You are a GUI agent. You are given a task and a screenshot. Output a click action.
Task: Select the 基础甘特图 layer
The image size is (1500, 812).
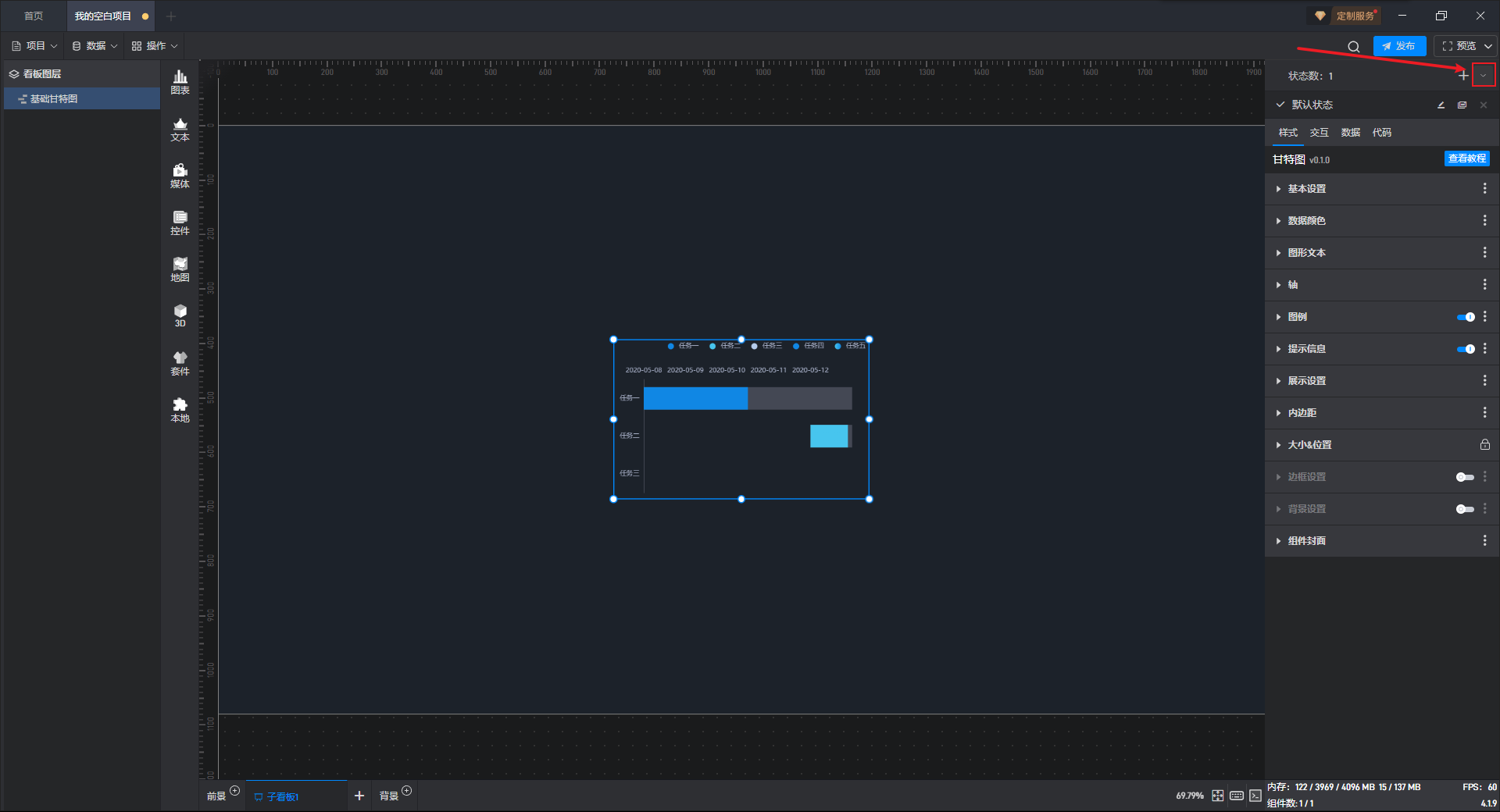82,99
